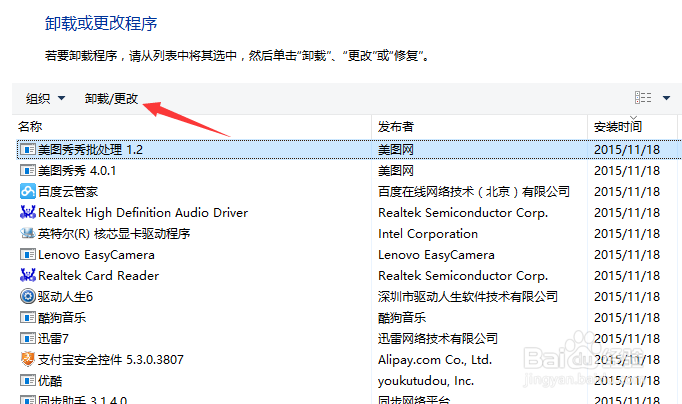Click the view mode icon in toolbar
Screen dimensions: 682x404
pos(643,98)
